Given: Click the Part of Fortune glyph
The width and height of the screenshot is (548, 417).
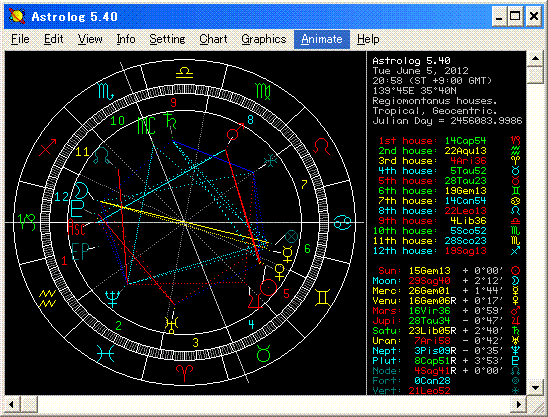Looking at the screenshot, I should point(291,237).
